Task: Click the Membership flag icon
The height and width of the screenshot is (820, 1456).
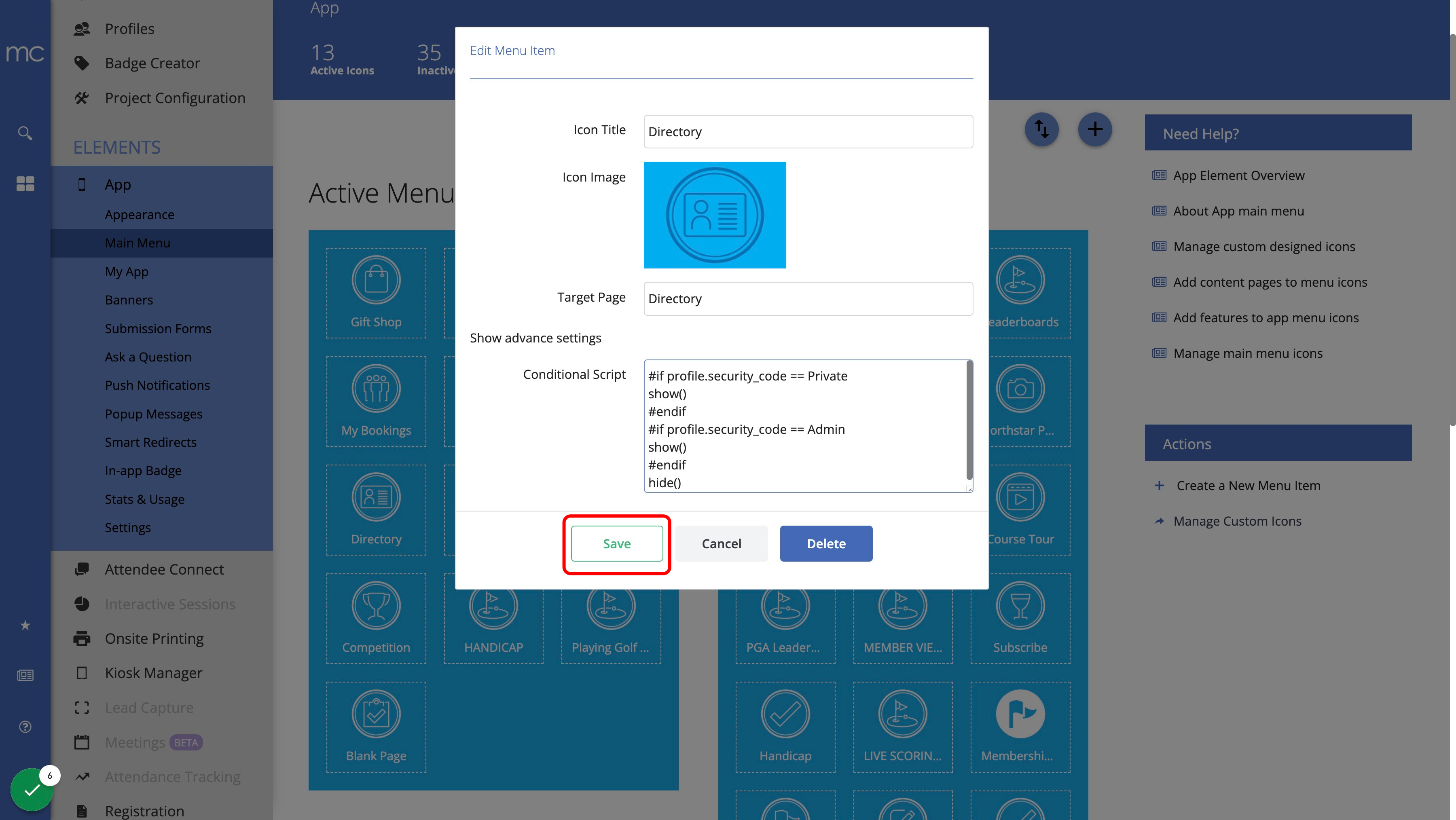Action: (x=1020, y=727)
